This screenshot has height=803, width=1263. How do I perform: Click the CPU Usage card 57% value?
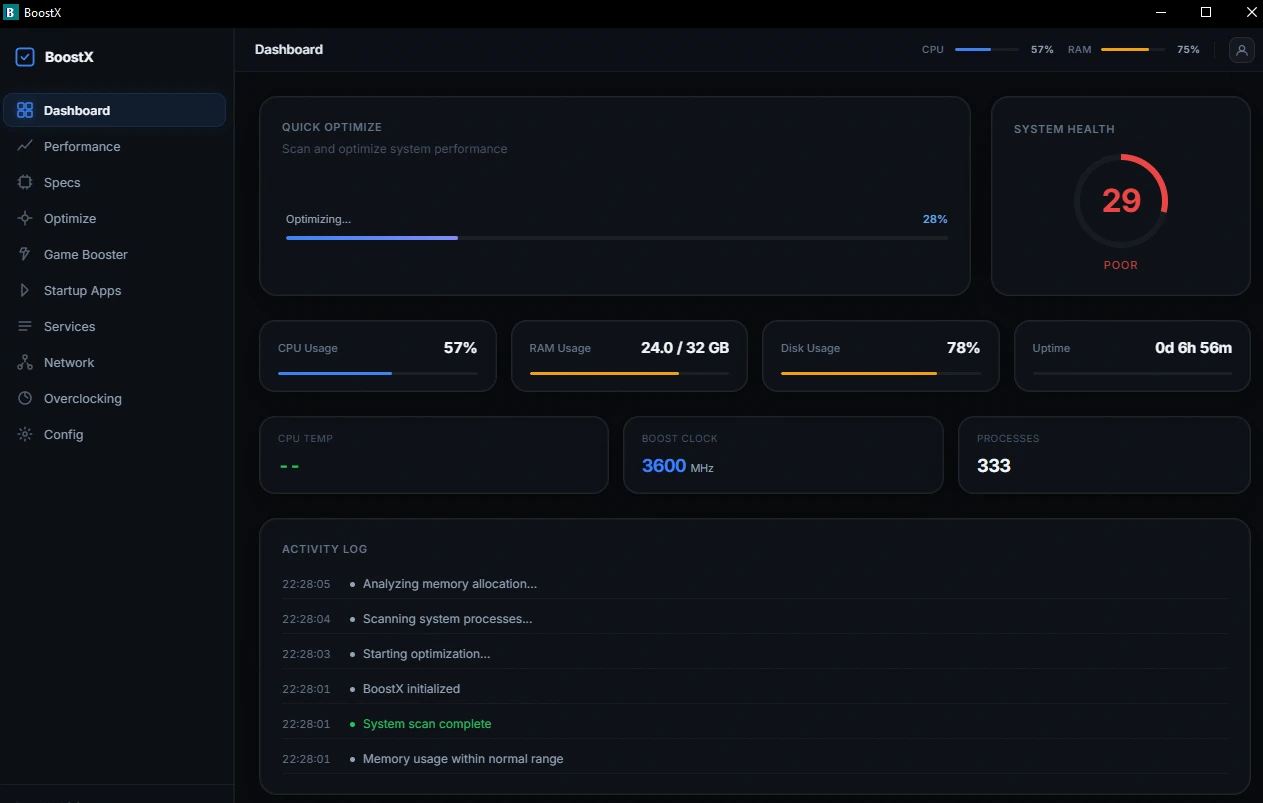[x=460, y=348]
